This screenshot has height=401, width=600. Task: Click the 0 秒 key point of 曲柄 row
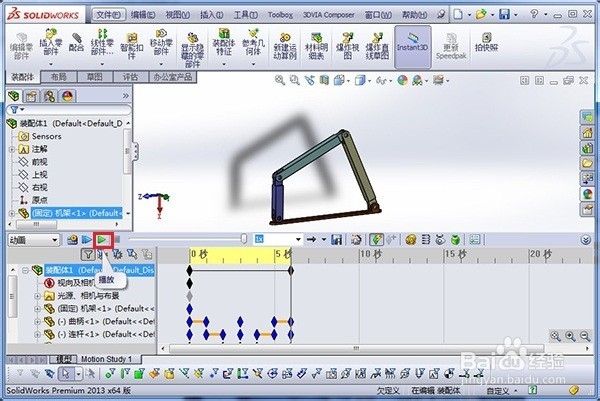click(x=189, y=321)
